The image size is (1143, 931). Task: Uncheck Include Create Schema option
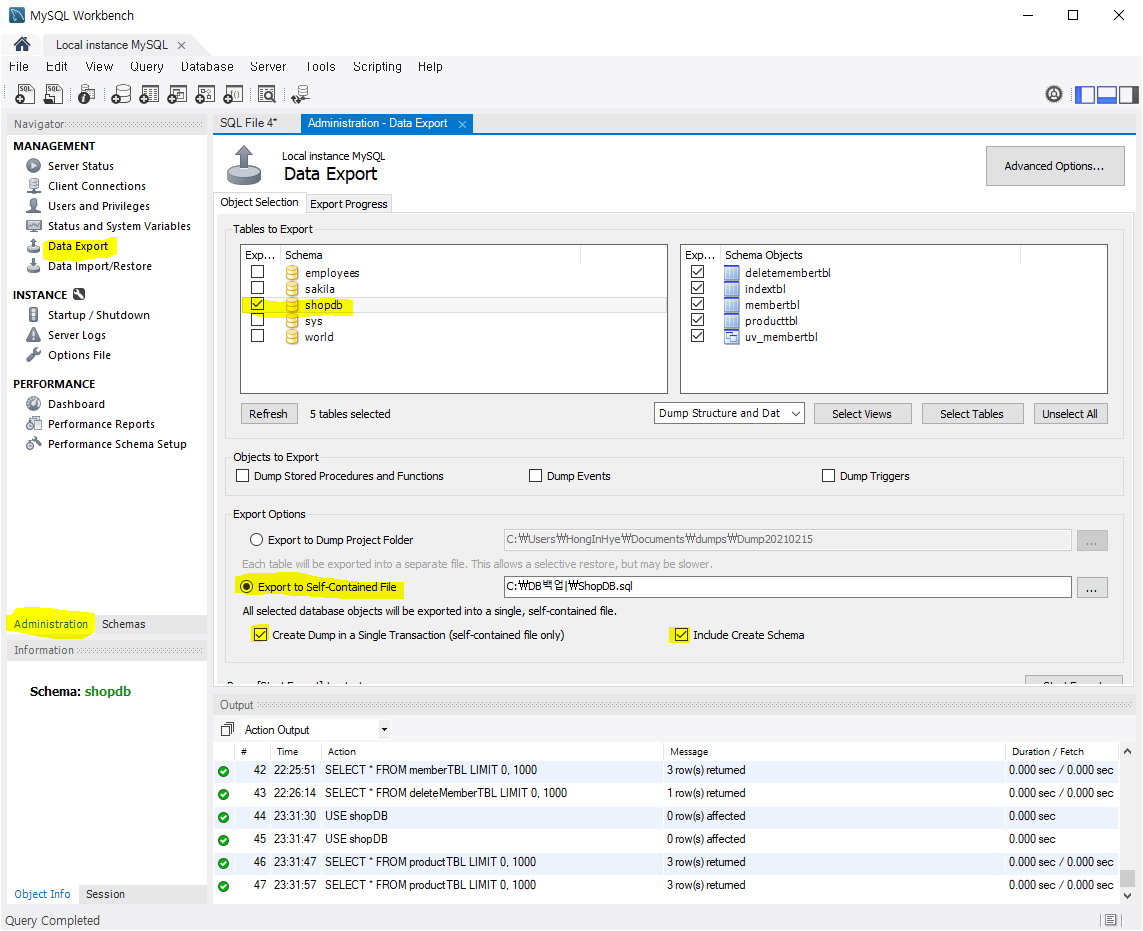point(681,635)
